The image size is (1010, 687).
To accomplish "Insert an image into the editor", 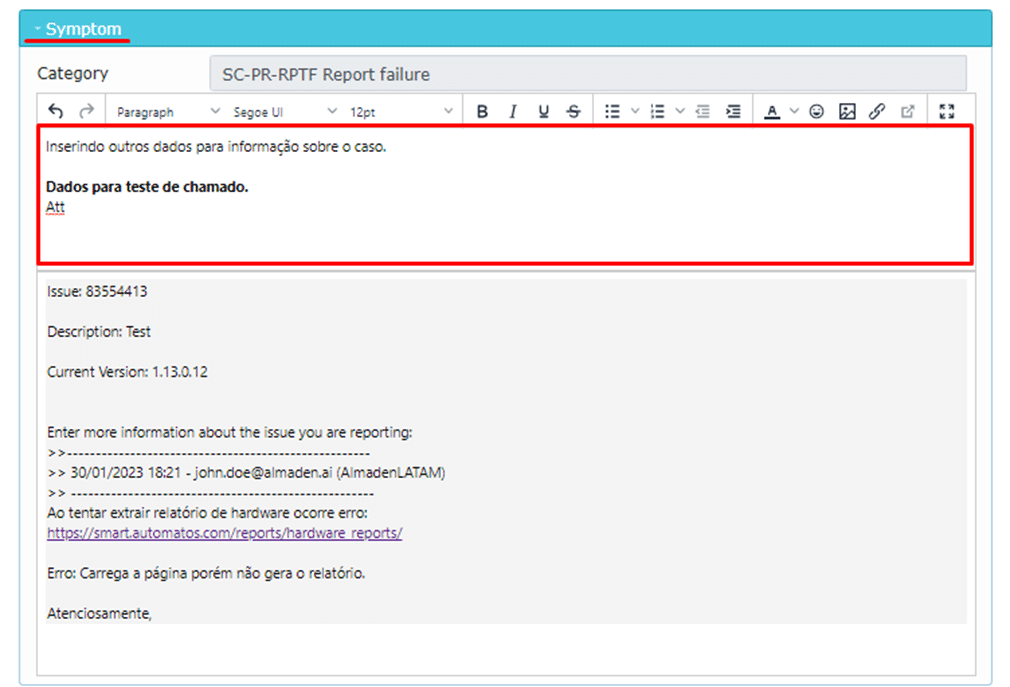I will pyautogui.click(x=847, y=112).
